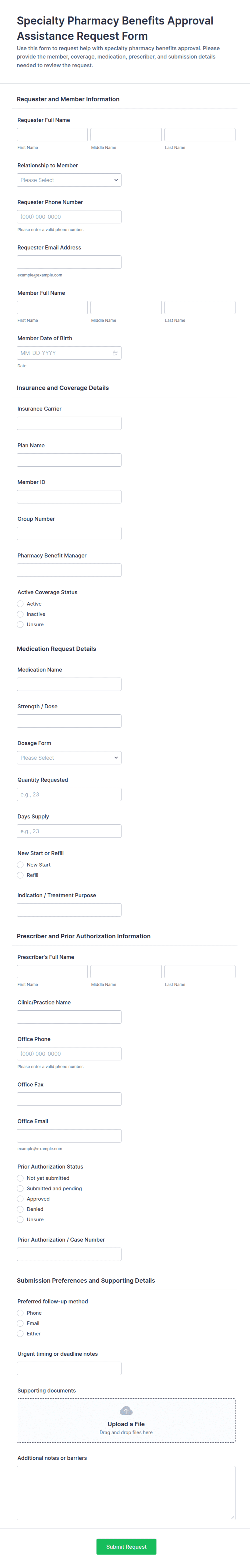Image resolution: width=250 pixels, height=1568 pixels.
Task: Mark prior authorization as Denied
Action: [20, 1210]
